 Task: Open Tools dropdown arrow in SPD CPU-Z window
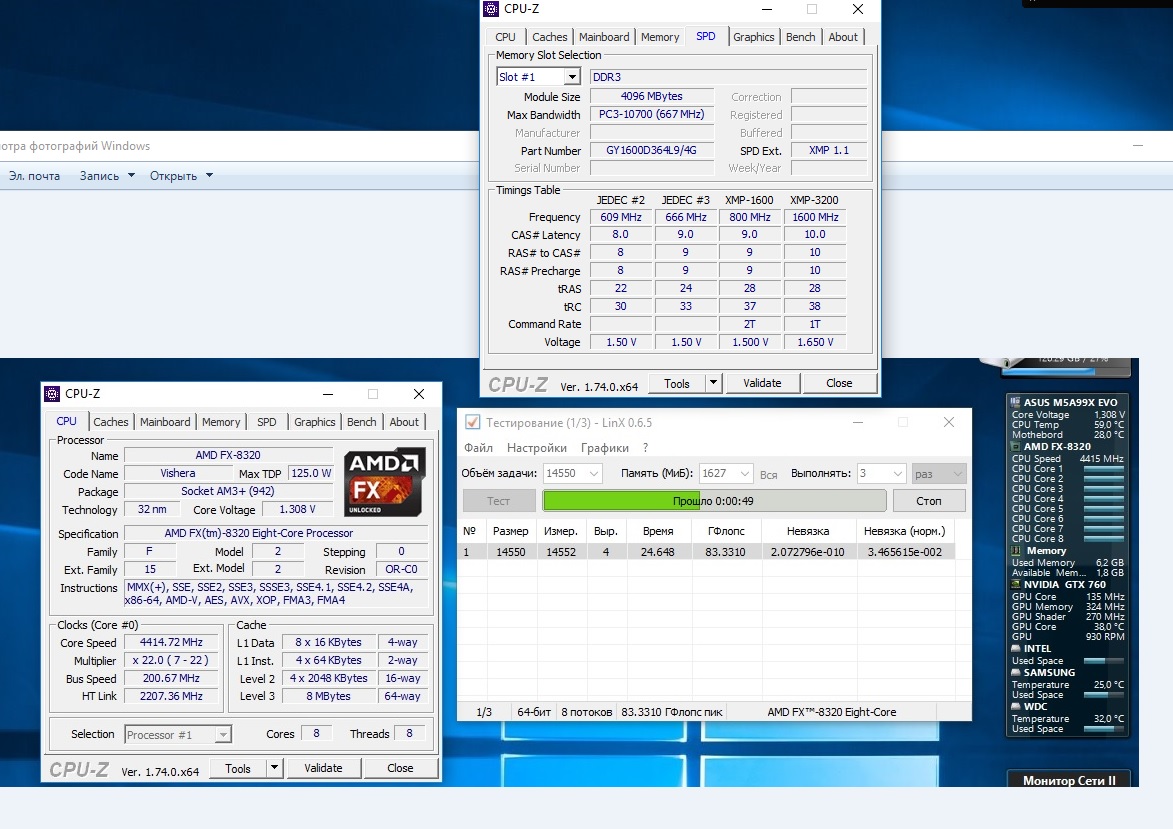[713, 383]
